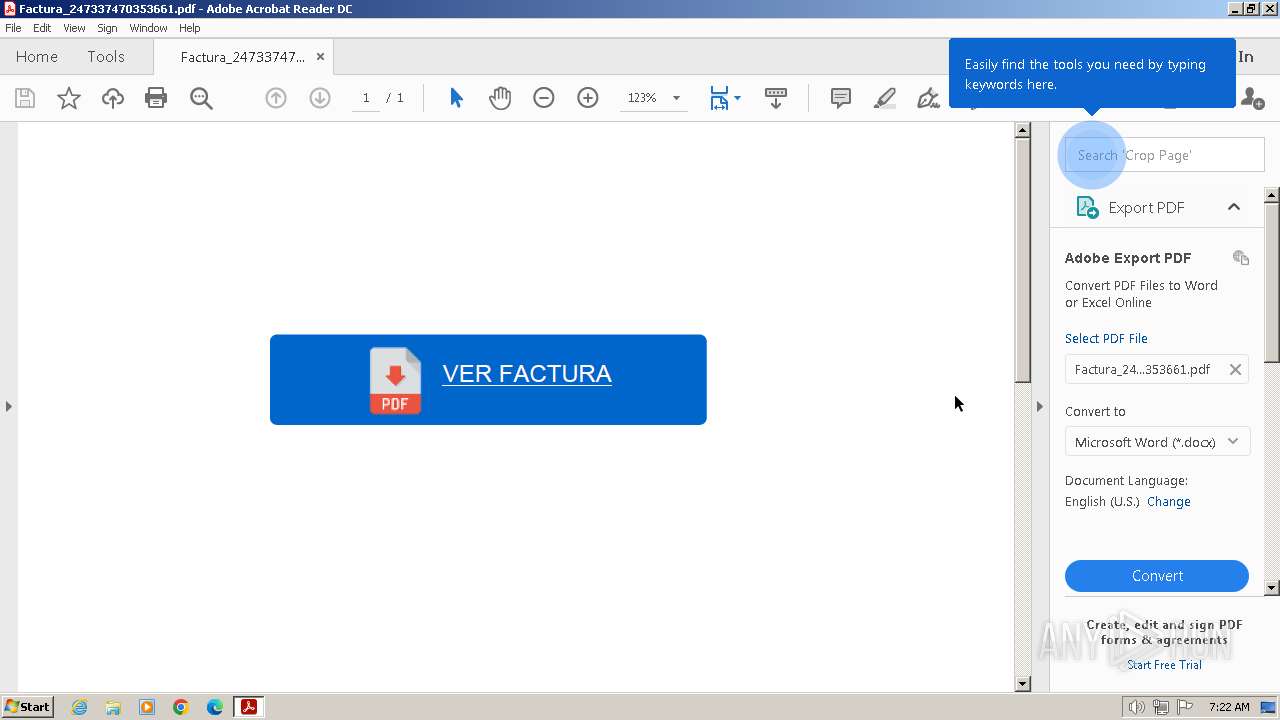Switch to the Home tab
The image size is (1280, 720).
(37, 57)
